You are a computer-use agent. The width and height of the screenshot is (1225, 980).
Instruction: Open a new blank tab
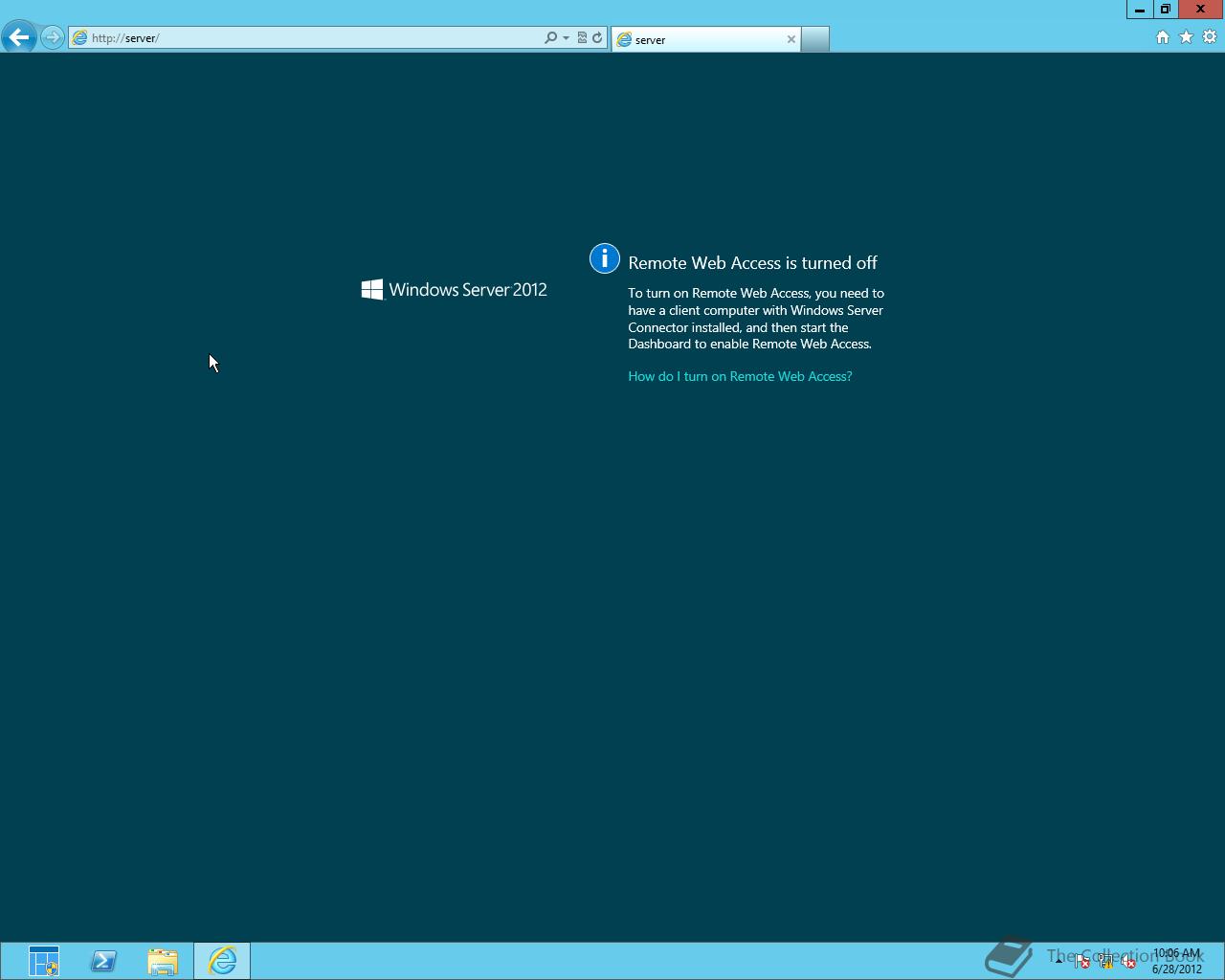(814, 39)
